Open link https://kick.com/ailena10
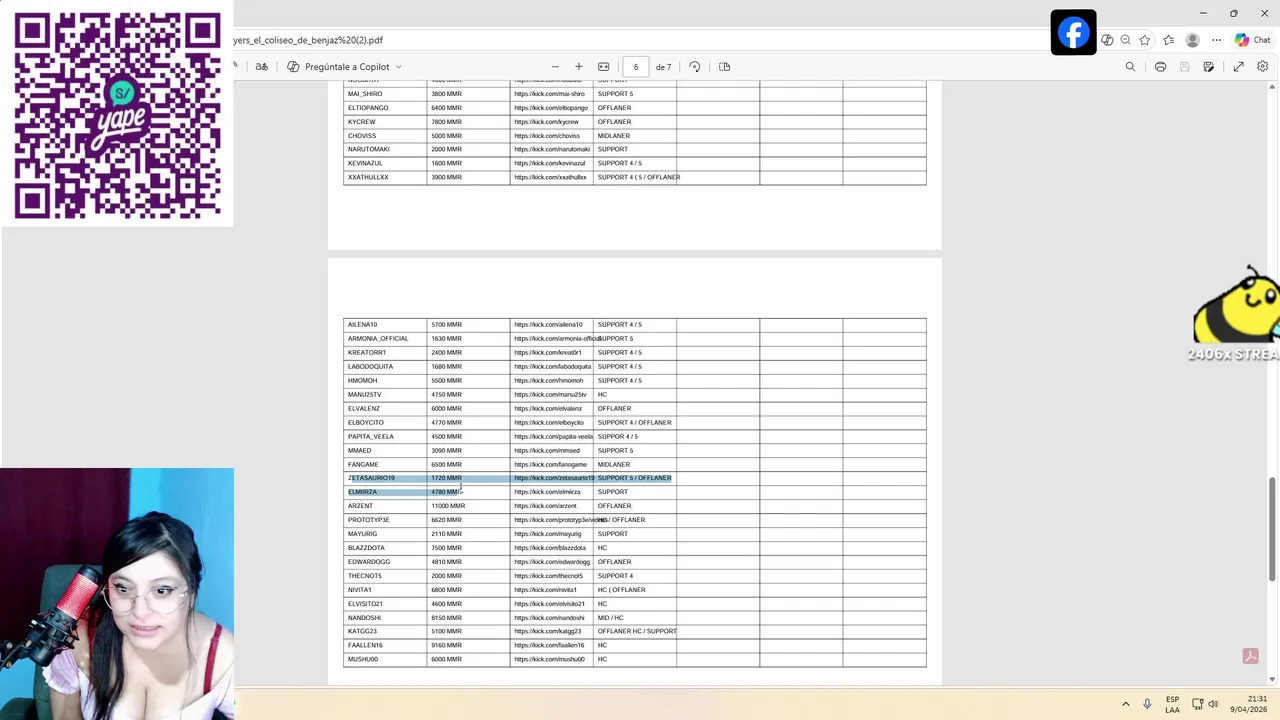 [548, 325]
